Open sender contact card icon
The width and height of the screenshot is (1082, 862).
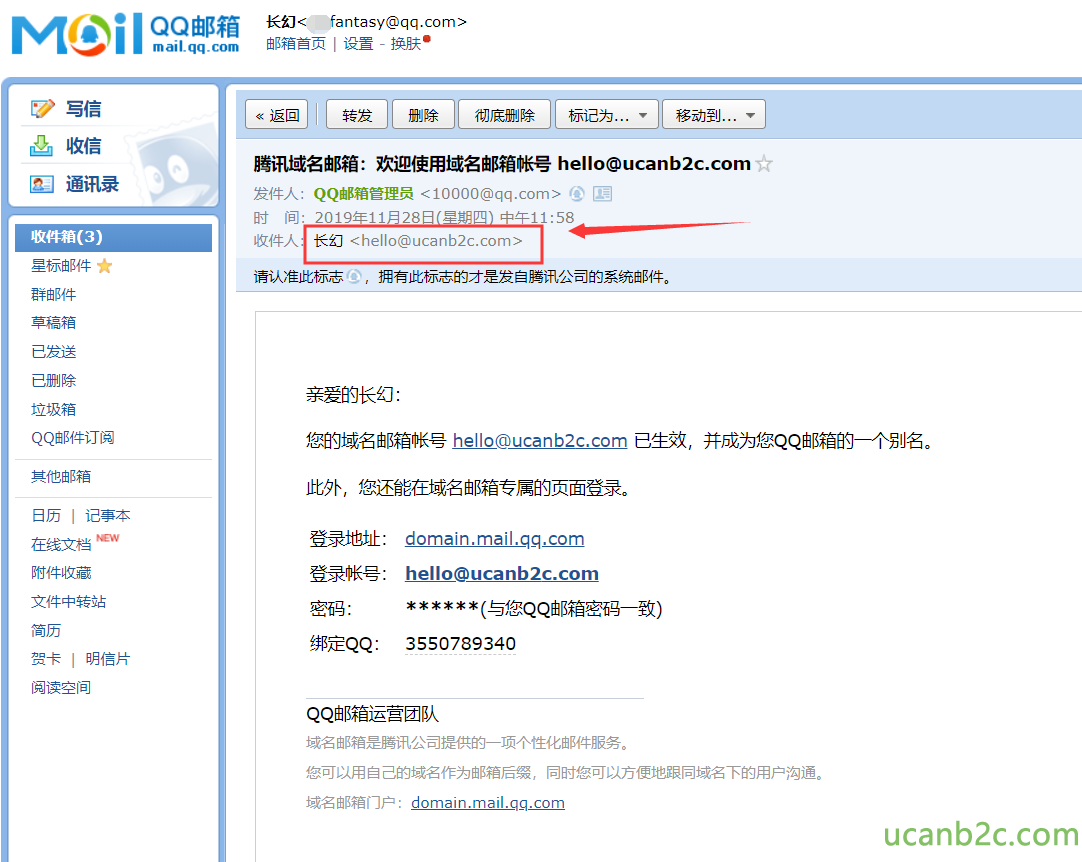(x=602, y=194)
